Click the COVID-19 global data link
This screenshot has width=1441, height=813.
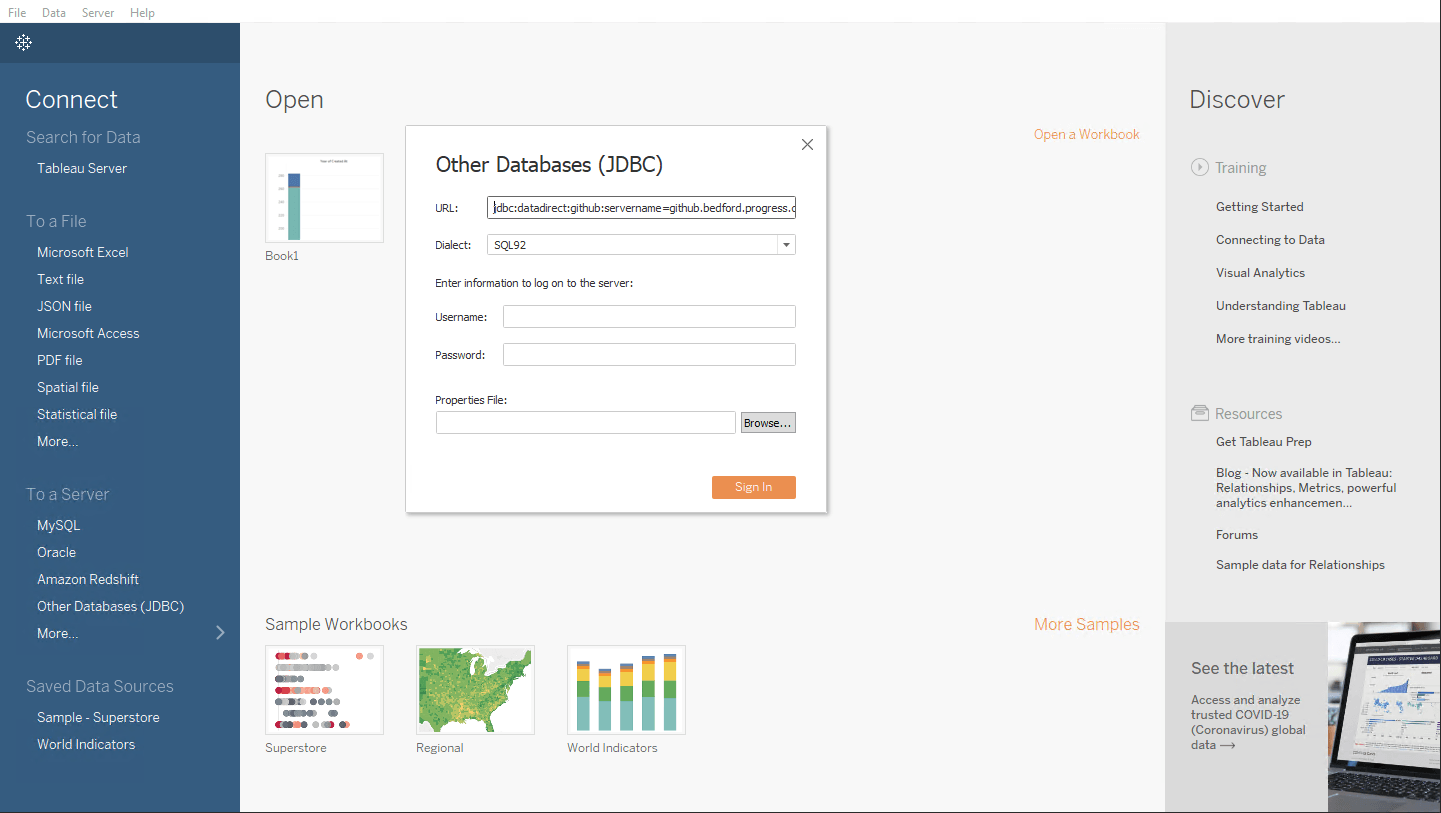pyautogui.click(x=1248, y=722)
